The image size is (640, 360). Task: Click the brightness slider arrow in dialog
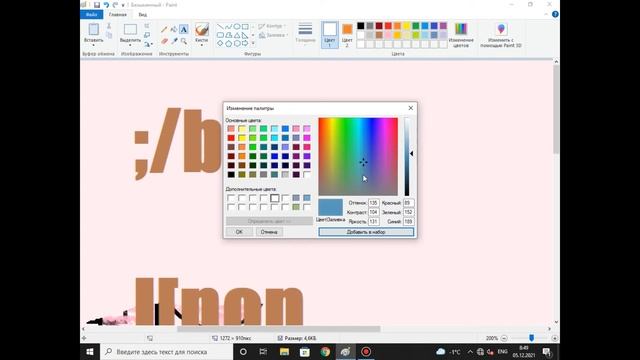(x=411, y=153)
